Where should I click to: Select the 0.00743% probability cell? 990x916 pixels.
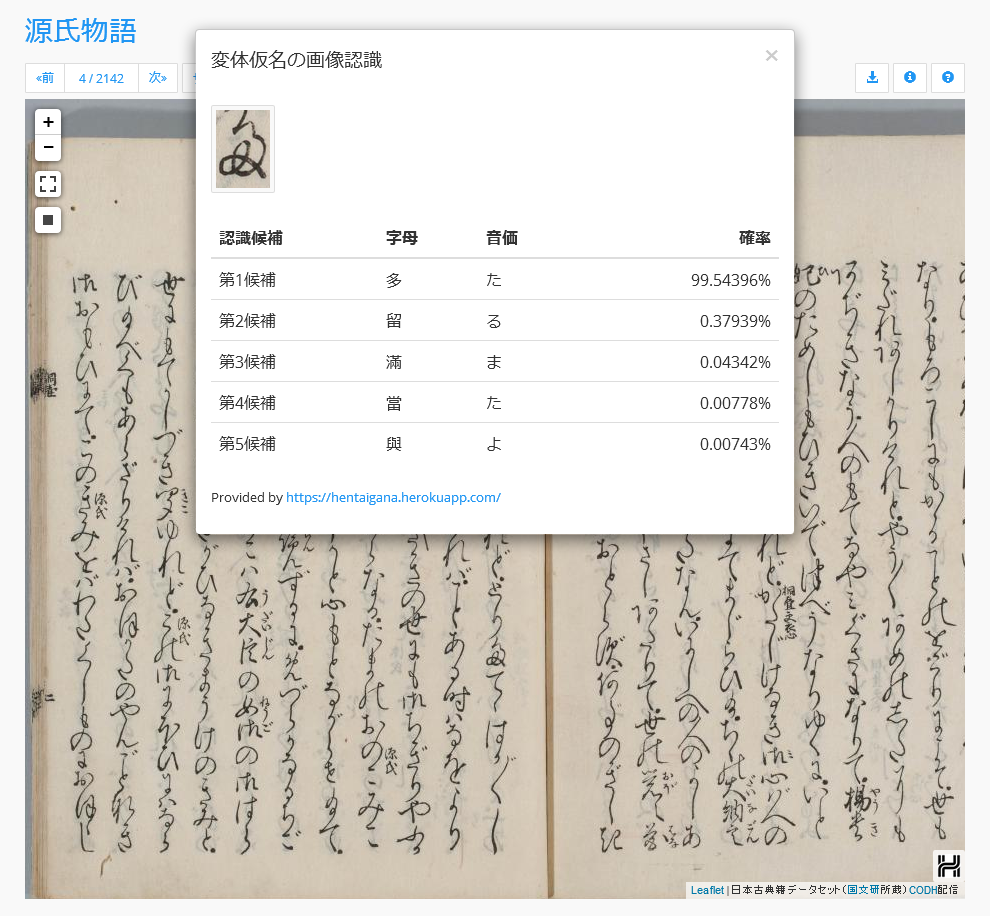(x=735, y=444)
